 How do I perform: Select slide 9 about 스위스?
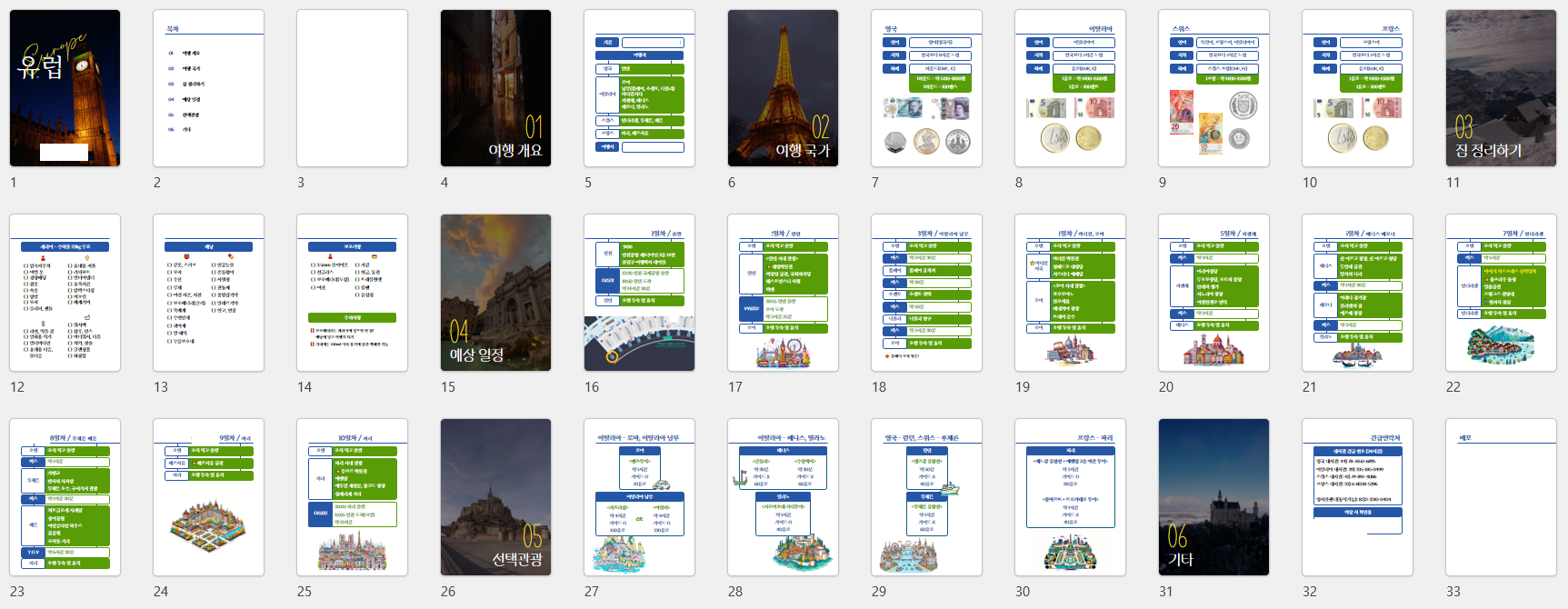tap(1213, 88)
